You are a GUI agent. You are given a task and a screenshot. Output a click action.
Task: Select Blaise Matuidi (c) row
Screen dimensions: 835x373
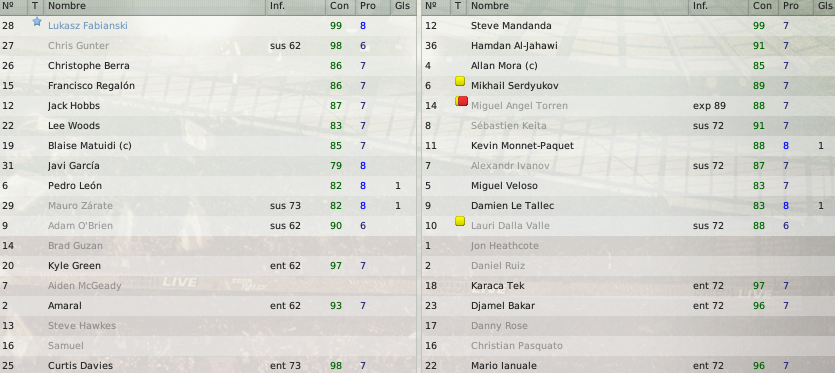pos(208,145)
